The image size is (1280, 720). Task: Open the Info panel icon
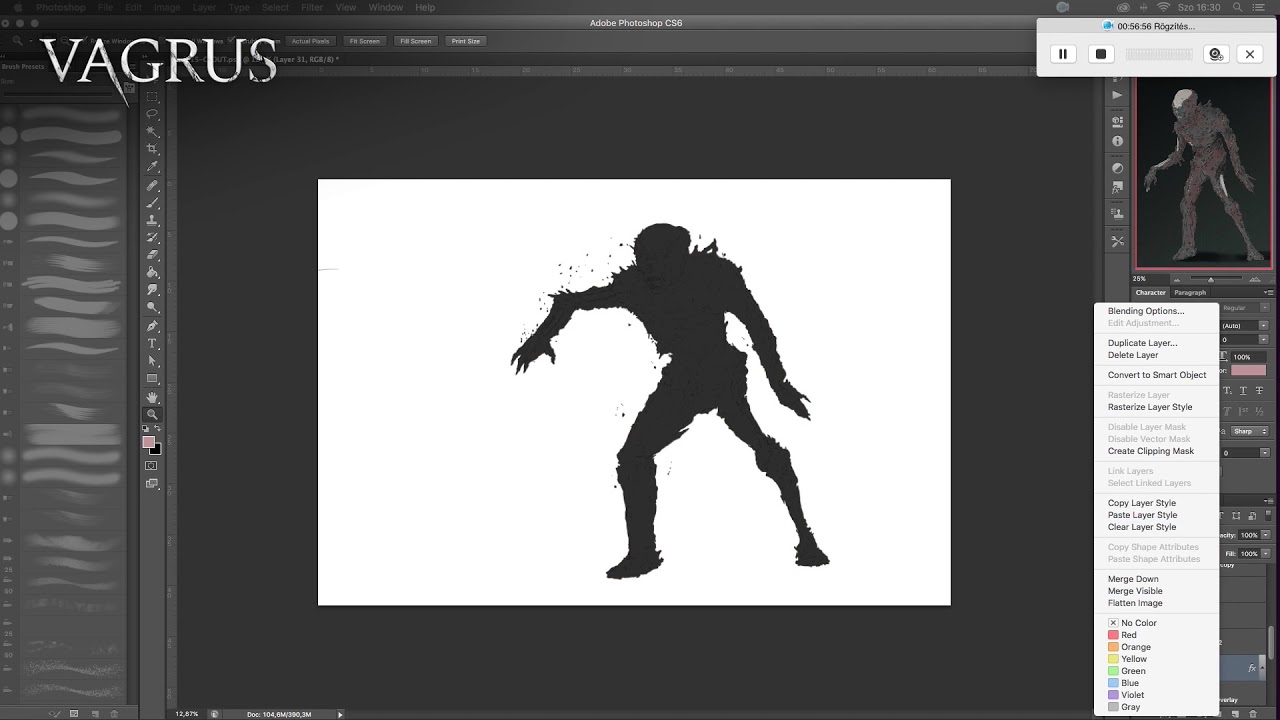point(1117,141)
